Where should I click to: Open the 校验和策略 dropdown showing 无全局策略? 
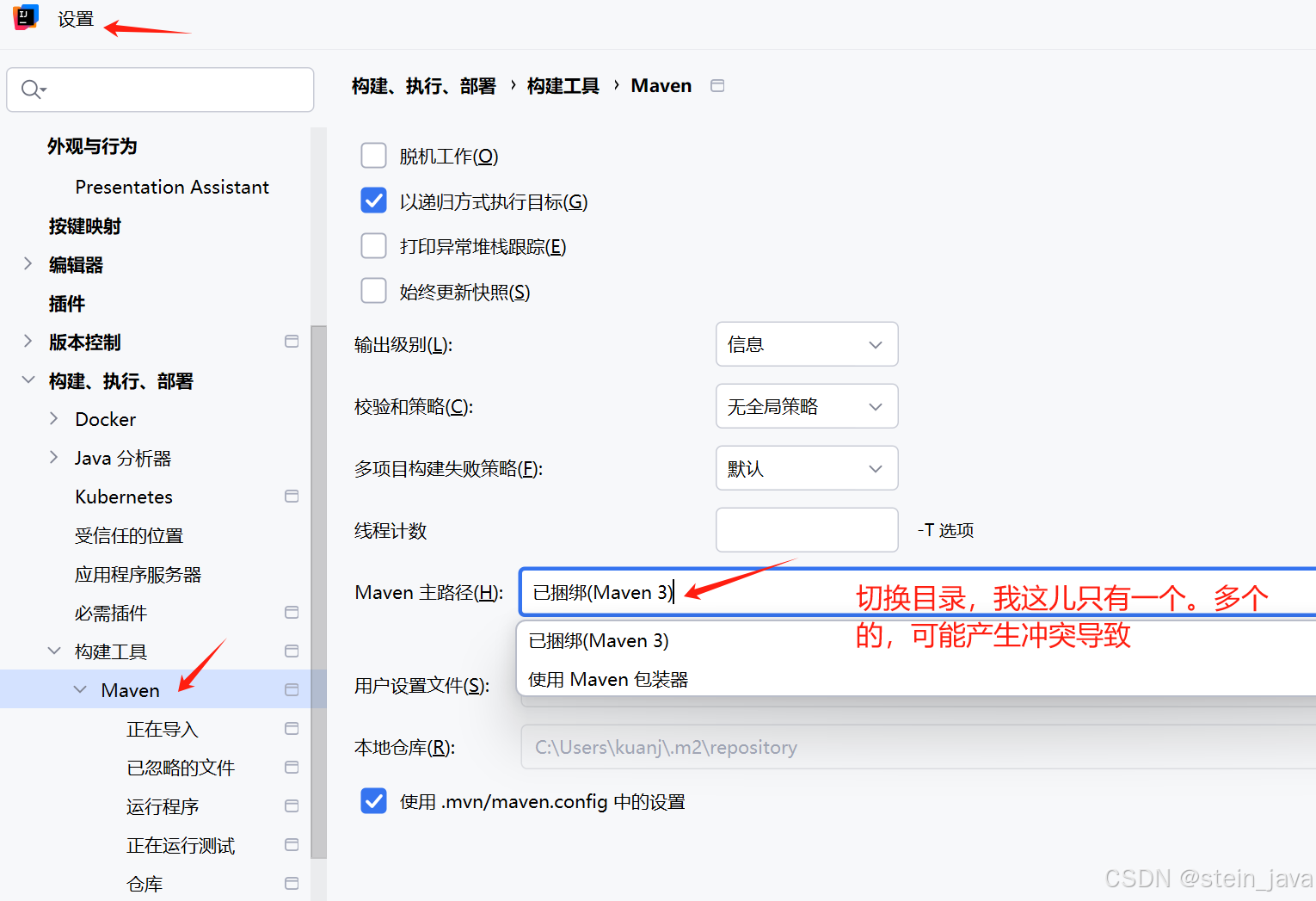(x=807, y=406)
